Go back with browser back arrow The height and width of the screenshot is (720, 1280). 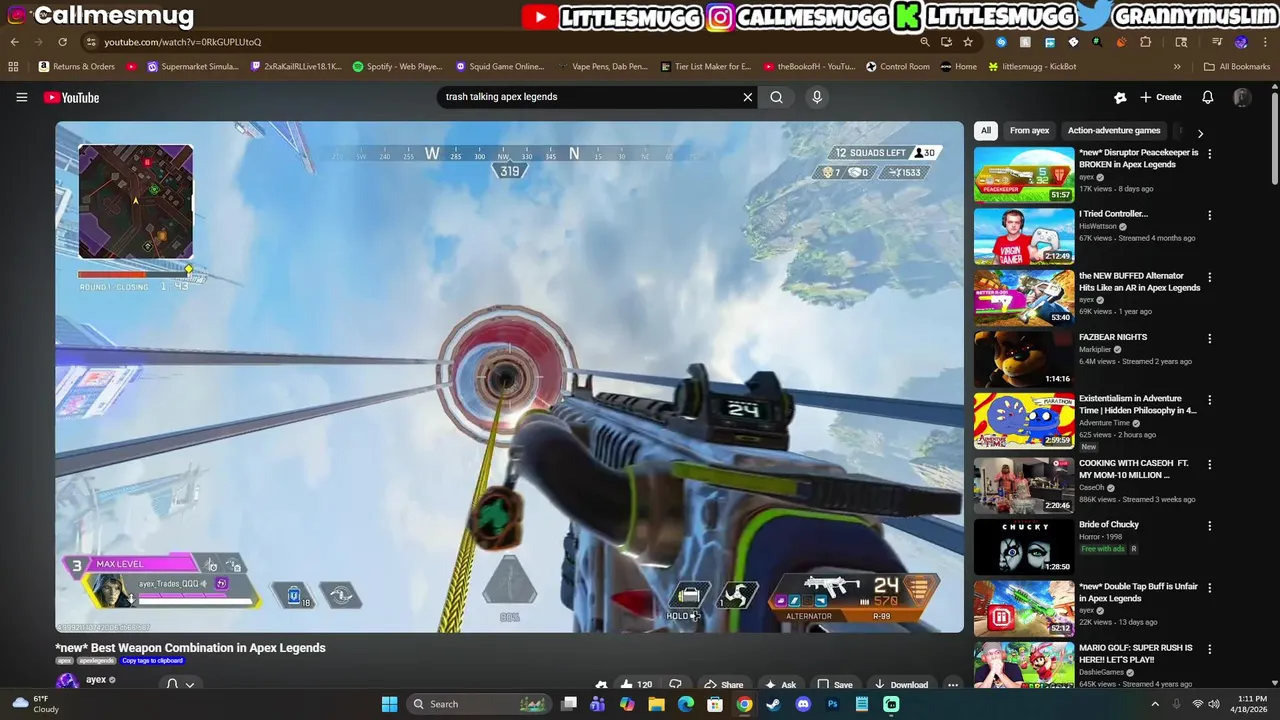(x=14, y=42)
